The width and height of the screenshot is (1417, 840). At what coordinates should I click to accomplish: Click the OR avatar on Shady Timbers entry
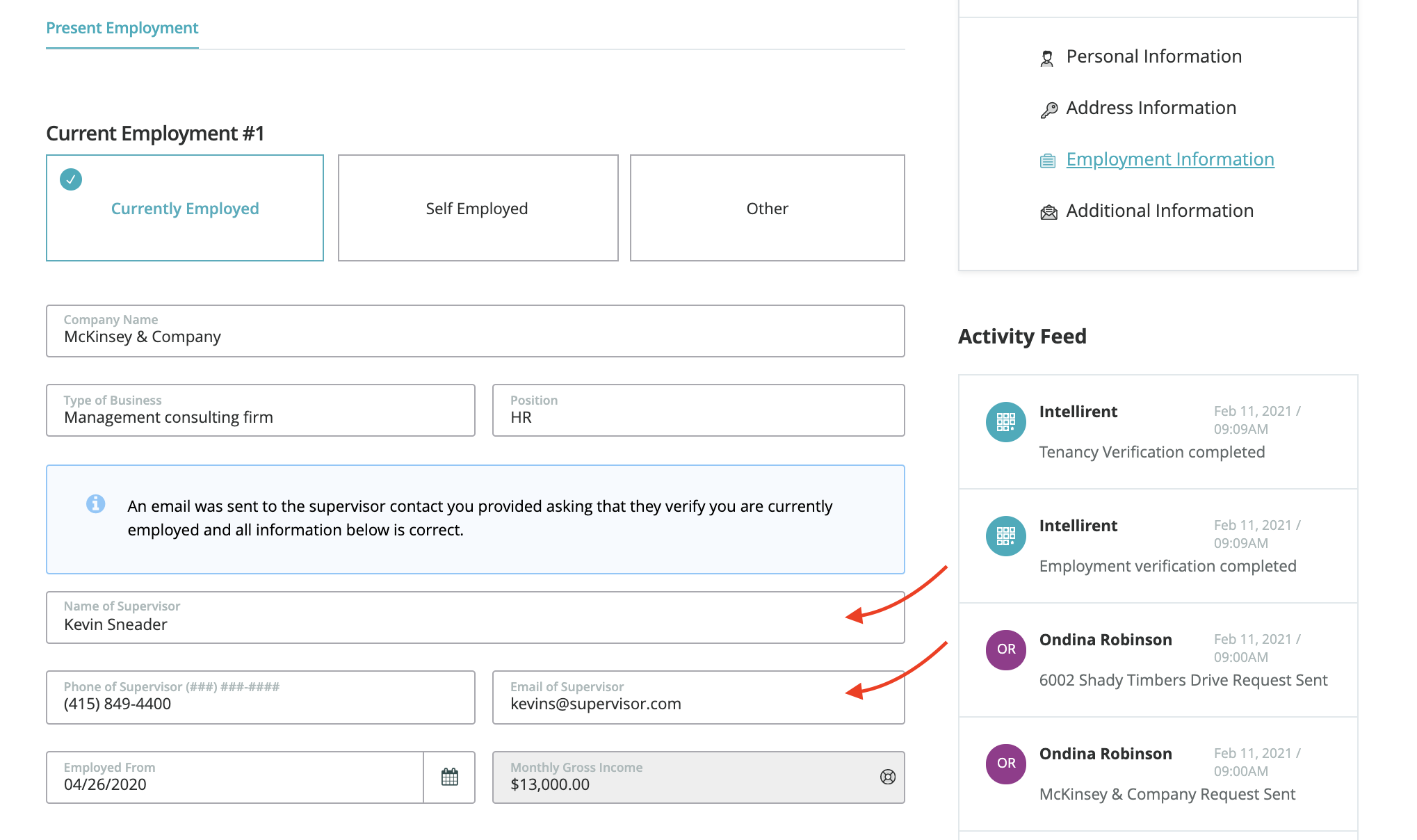pos(1005,649)
